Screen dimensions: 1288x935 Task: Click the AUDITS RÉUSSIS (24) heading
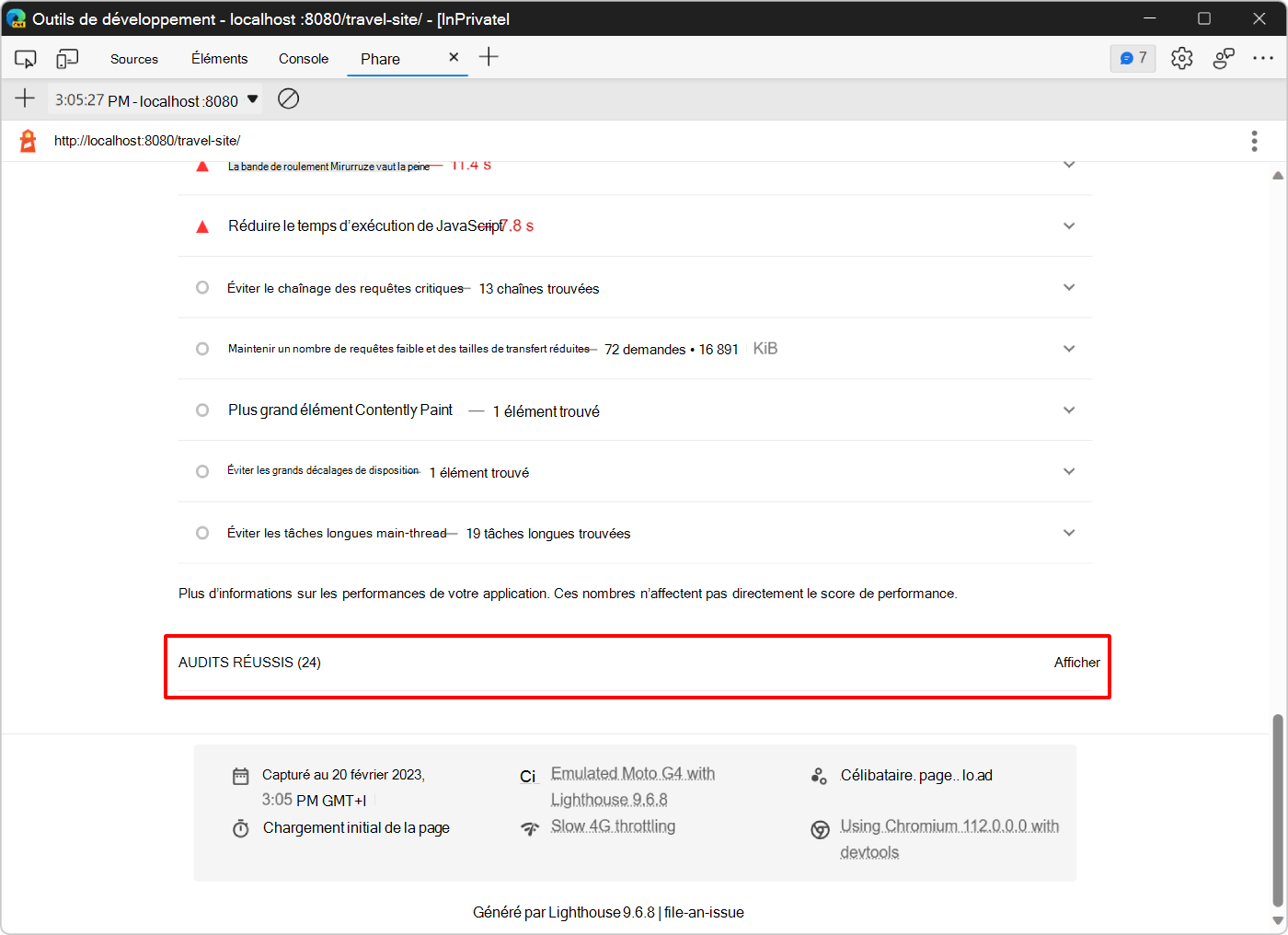point(249,663)
